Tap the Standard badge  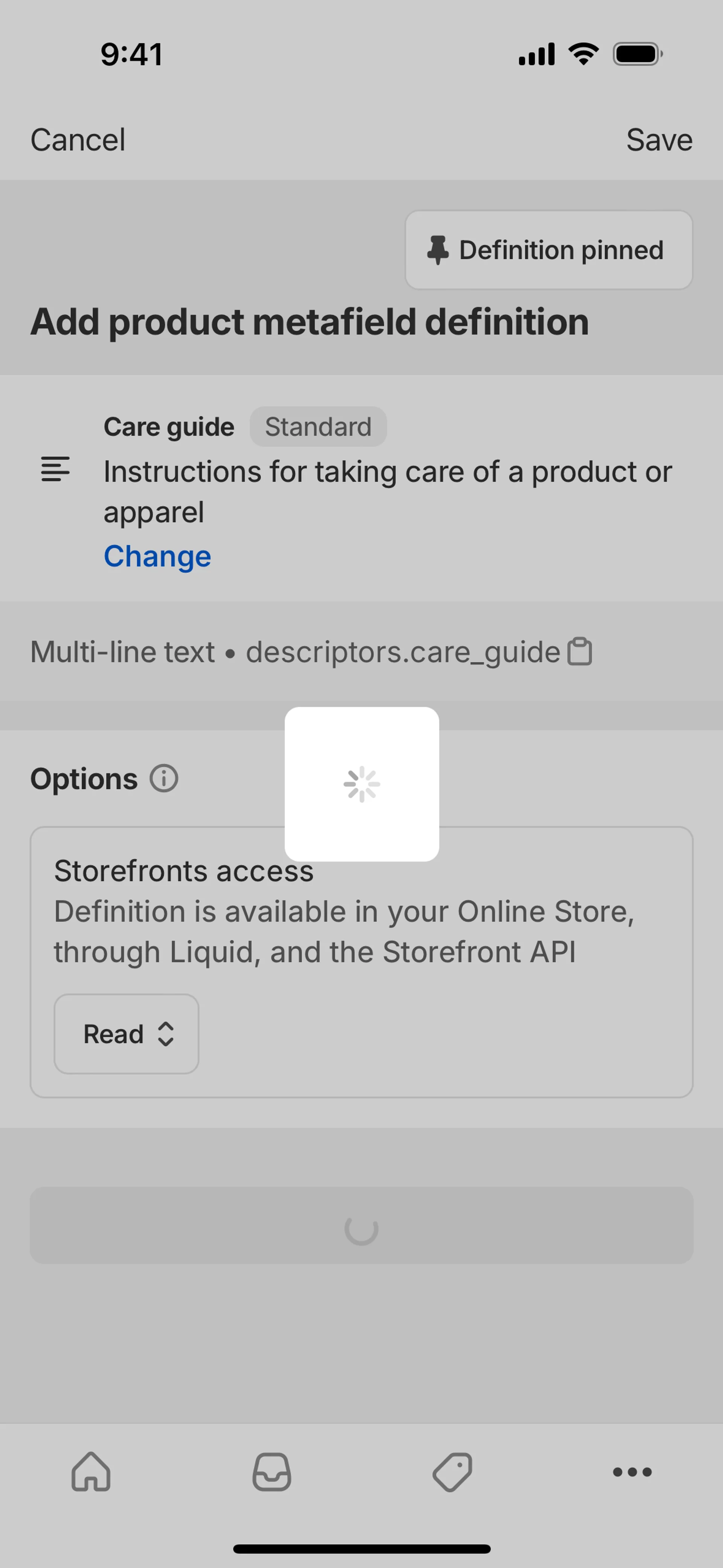pos(318,427)
